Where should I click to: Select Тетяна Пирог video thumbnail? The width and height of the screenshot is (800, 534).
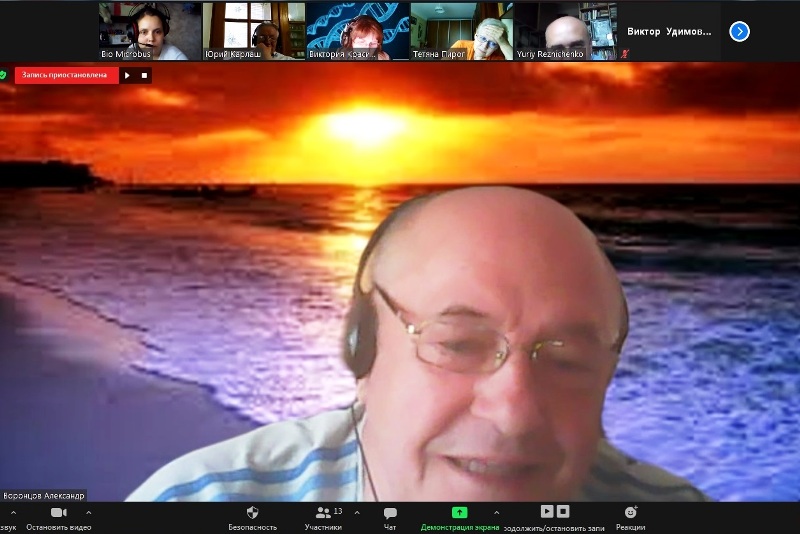coord(462,31)
